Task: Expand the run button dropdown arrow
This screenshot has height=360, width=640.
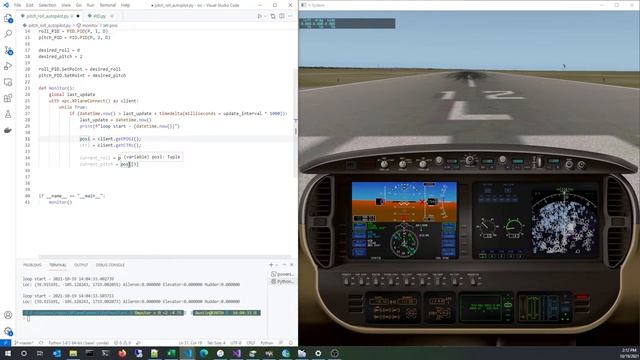Action: pos(265,16)
